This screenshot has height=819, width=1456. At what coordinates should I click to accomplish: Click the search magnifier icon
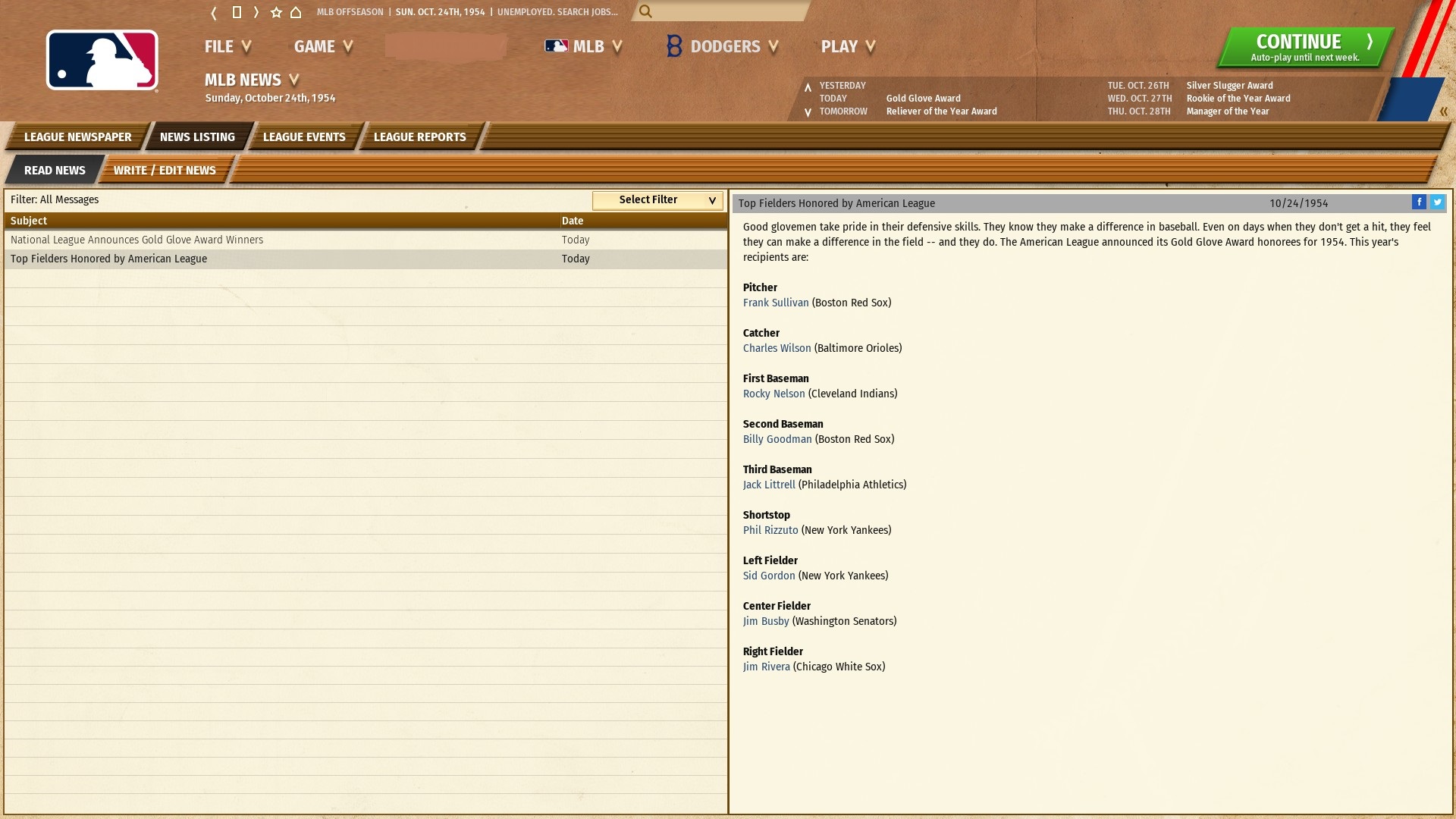645,11
